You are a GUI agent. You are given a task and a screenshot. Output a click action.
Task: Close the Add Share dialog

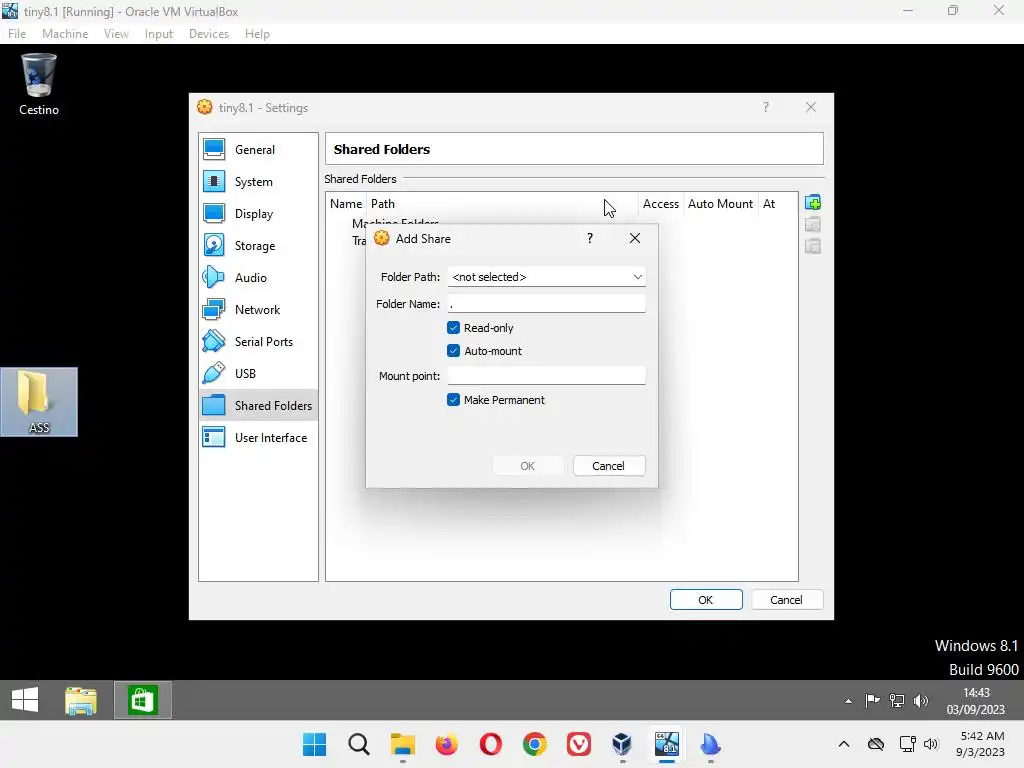pyautogui.click(x=635, y=238)
